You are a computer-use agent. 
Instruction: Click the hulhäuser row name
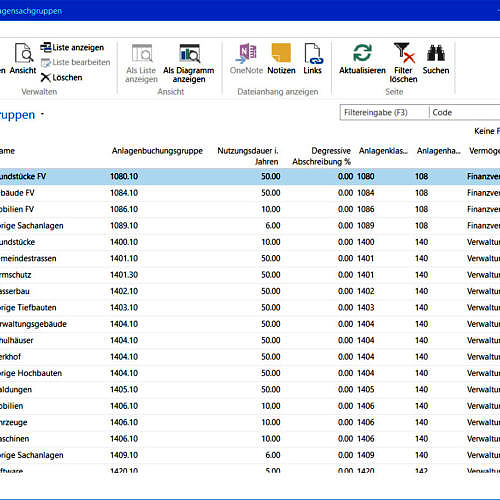(x=17, y=340)
